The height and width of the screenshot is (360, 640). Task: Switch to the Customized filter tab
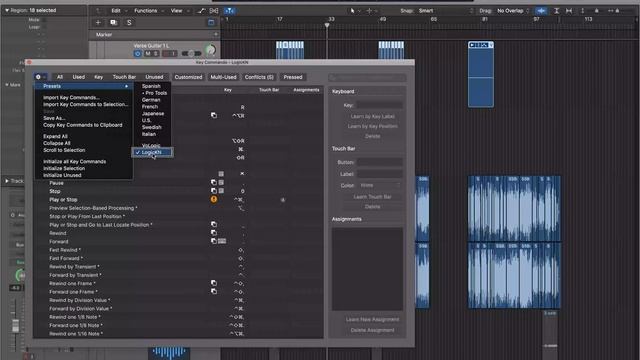click(188, 77)
